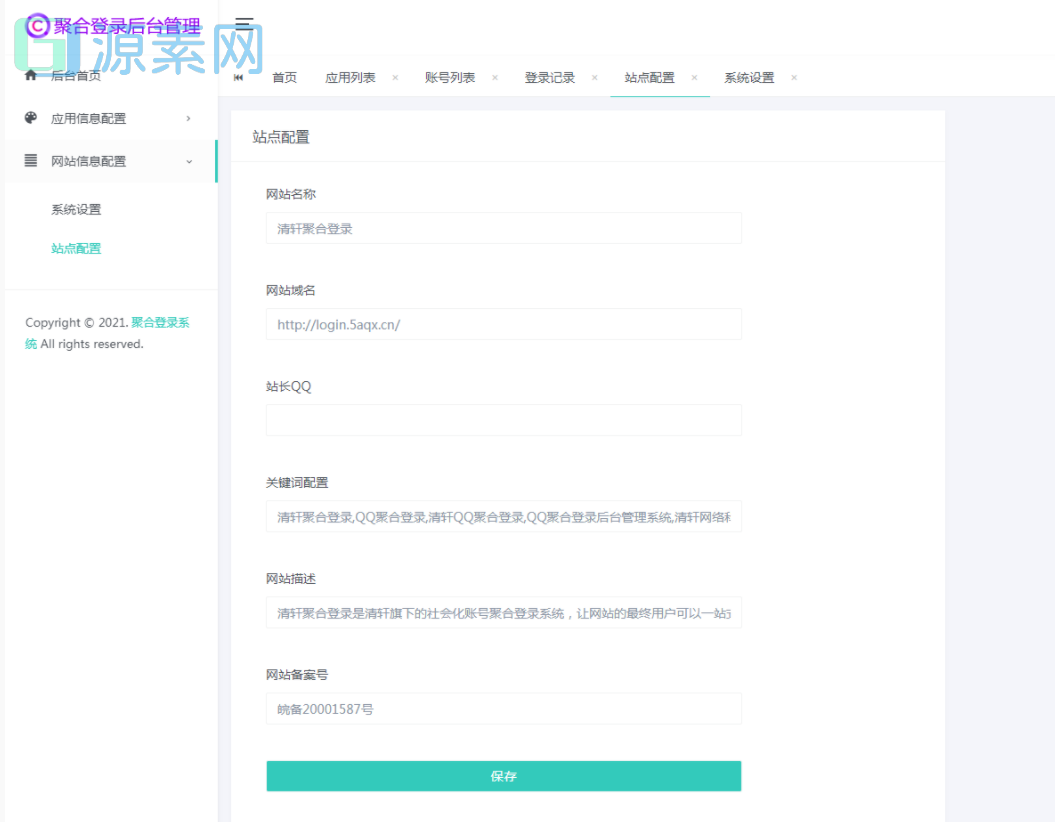1055x822 pixels.
Task: Close the 应用列表 tab
Action: point(394,76)
